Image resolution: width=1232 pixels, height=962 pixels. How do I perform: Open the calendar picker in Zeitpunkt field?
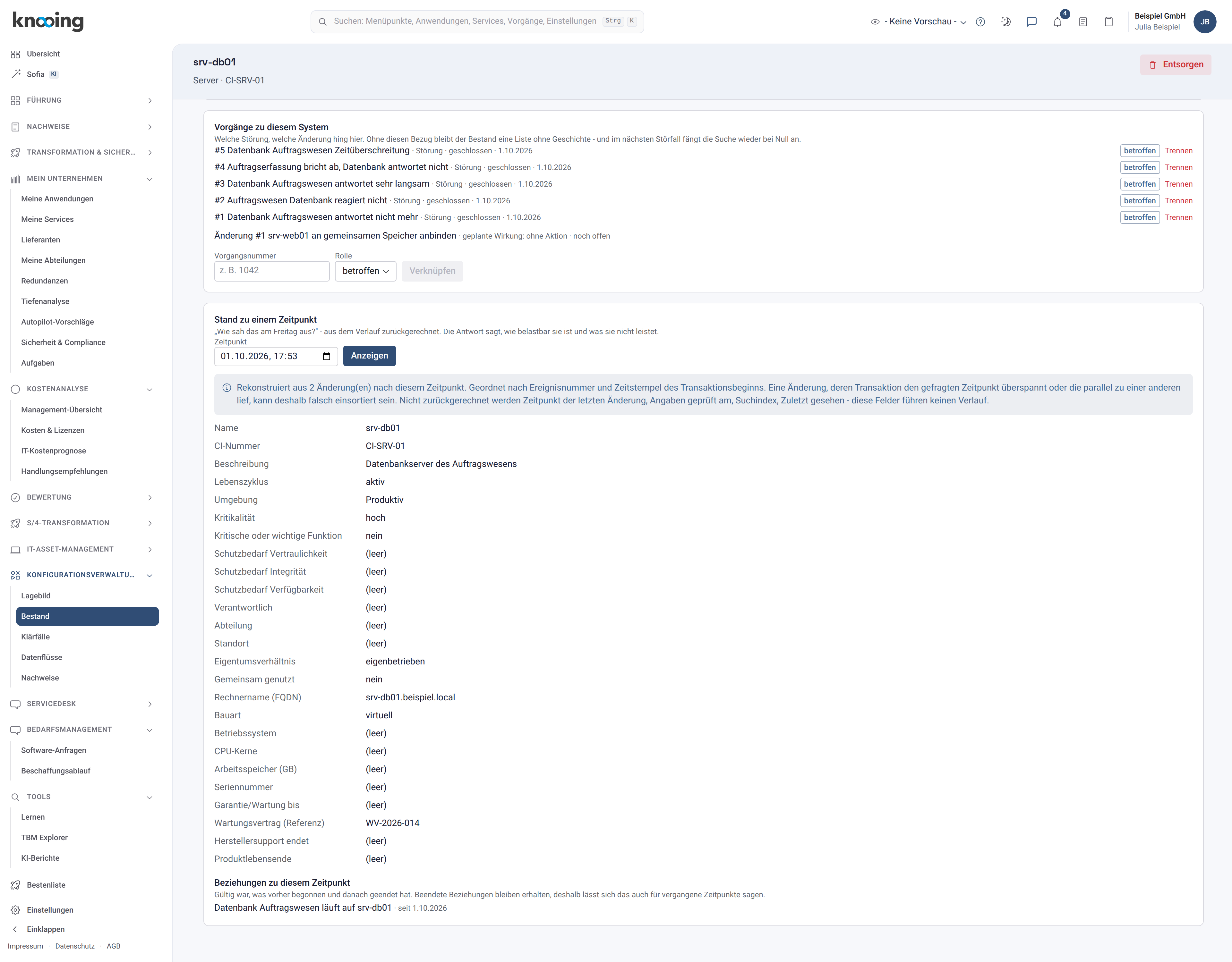click(x=326, y=356)
